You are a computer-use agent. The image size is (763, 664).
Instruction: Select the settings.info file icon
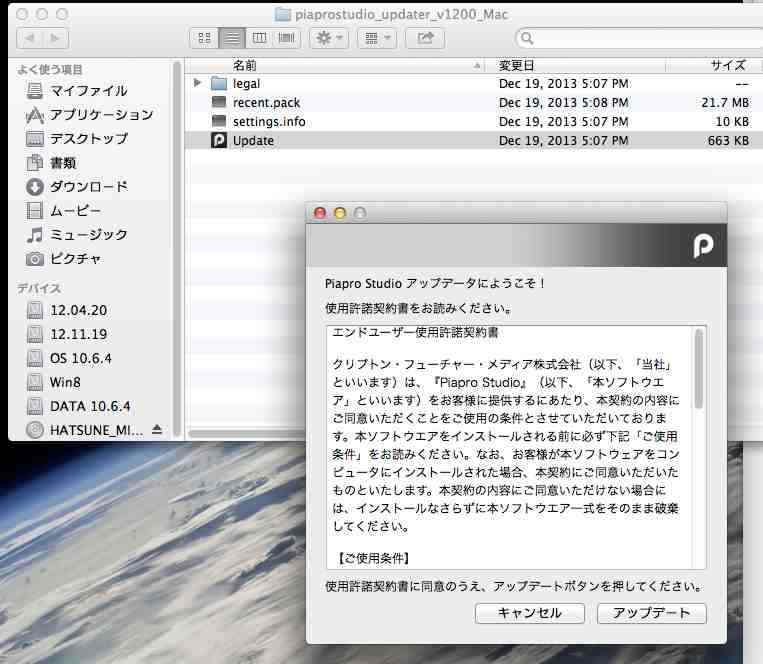tap(219, 121)
